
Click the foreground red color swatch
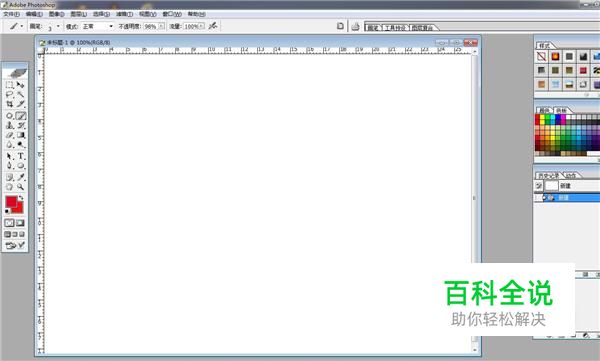pyautogui.click(x=11, y=201)
